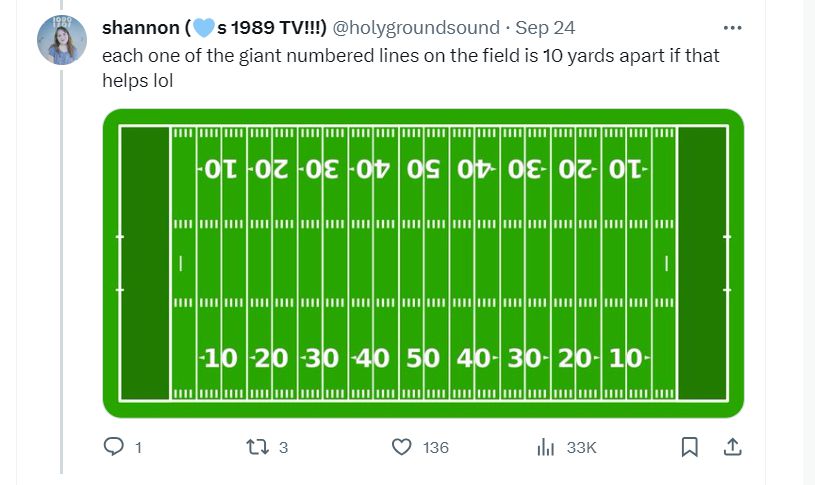Open the reply icon on shannon's tweet
Viewport: 815px width, 485px height.
113,447
